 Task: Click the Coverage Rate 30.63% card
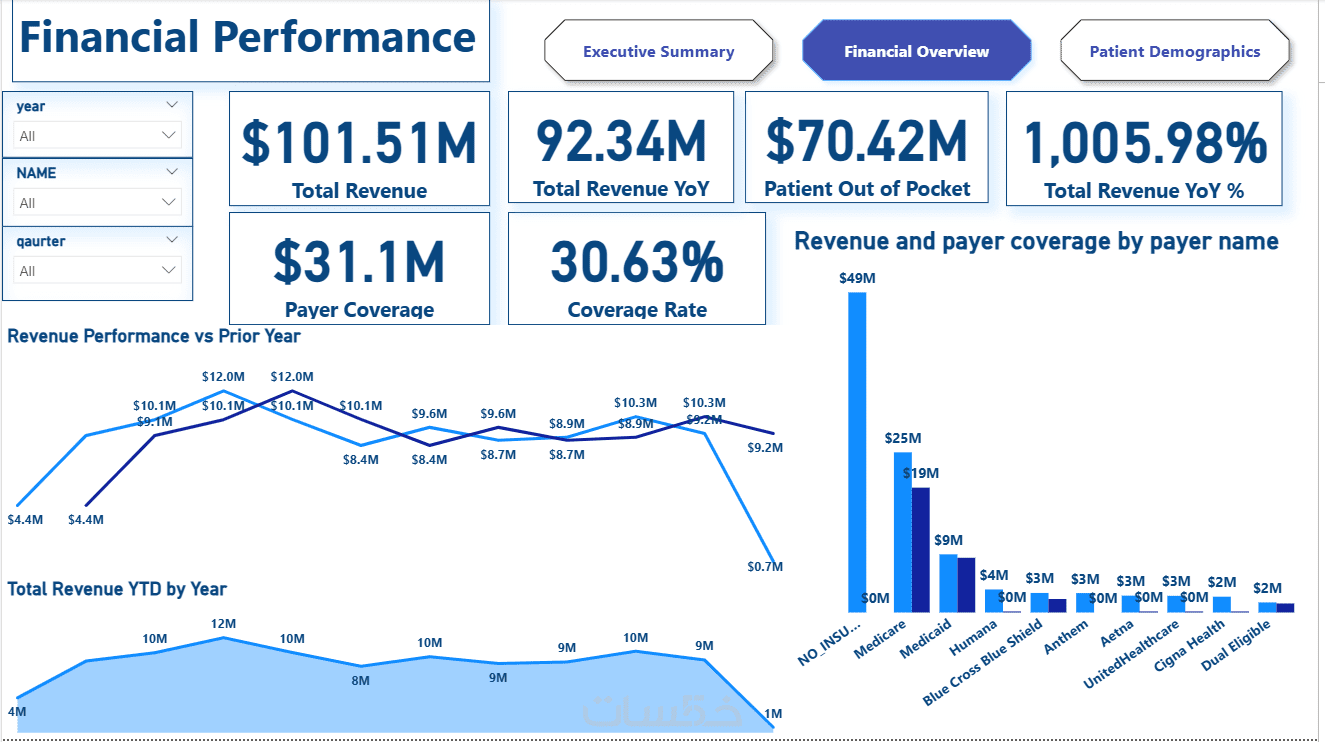(x=637, y=268)
